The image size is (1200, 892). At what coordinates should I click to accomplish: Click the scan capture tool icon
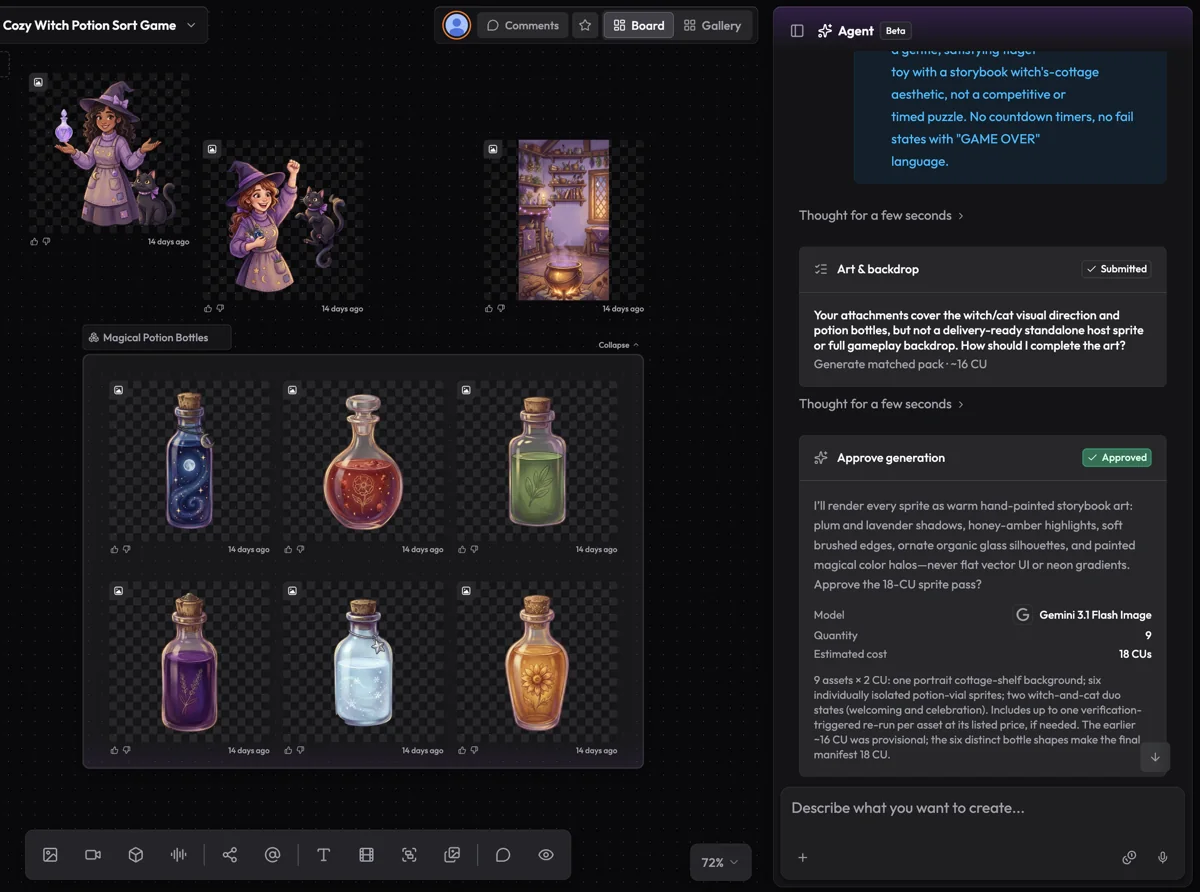[409, 855]
